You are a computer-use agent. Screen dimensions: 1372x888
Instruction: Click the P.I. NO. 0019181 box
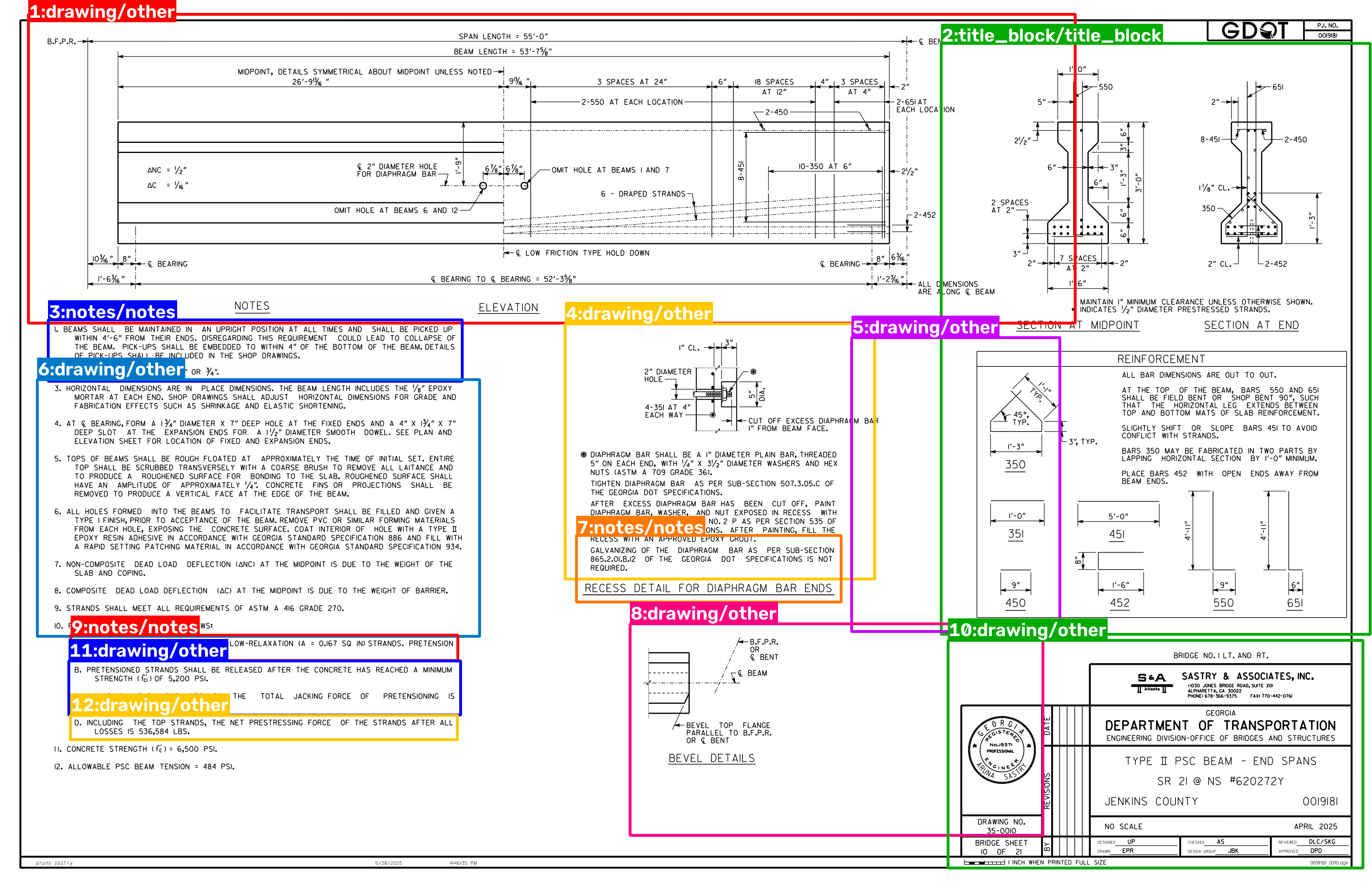pyautogui.click(x=1328, y=31)
